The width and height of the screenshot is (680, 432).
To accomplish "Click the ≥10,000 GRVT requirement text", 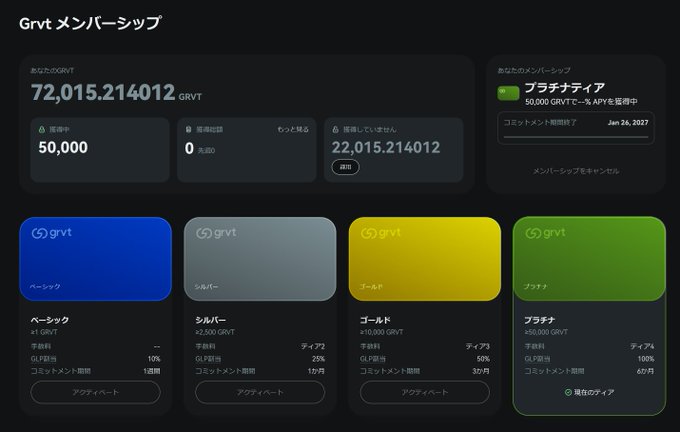I will click(x=381, y=332).
